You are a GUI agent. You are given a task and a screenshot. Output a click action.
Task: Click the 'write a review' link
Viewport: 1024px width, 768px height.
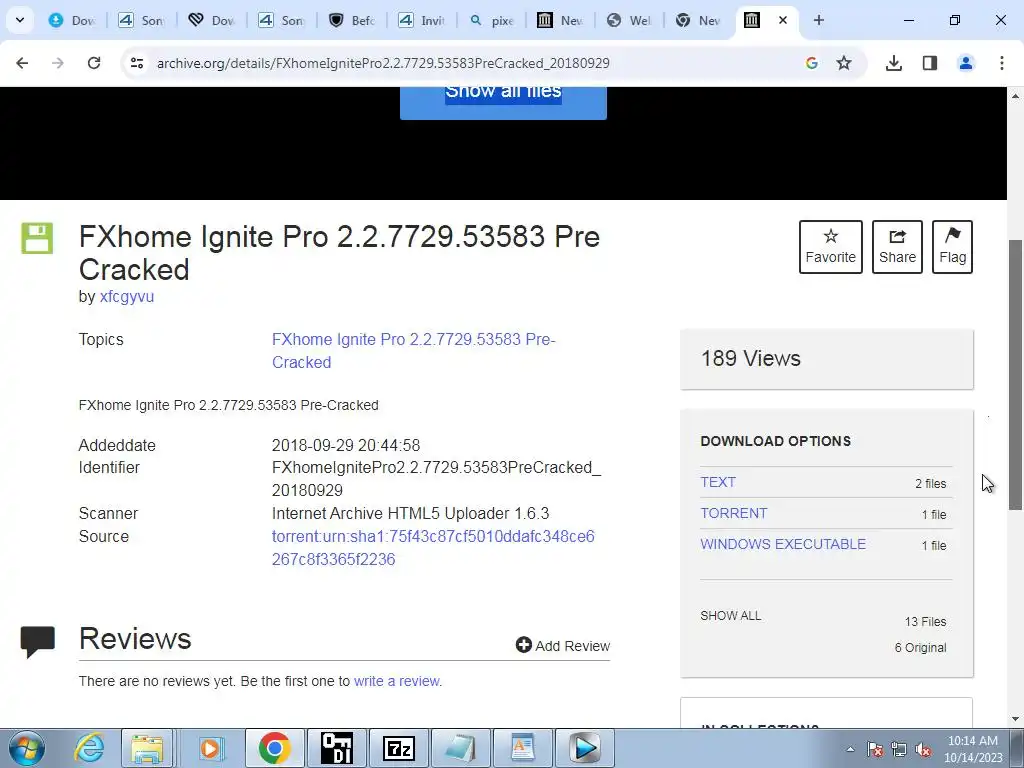tap(397, 681)
